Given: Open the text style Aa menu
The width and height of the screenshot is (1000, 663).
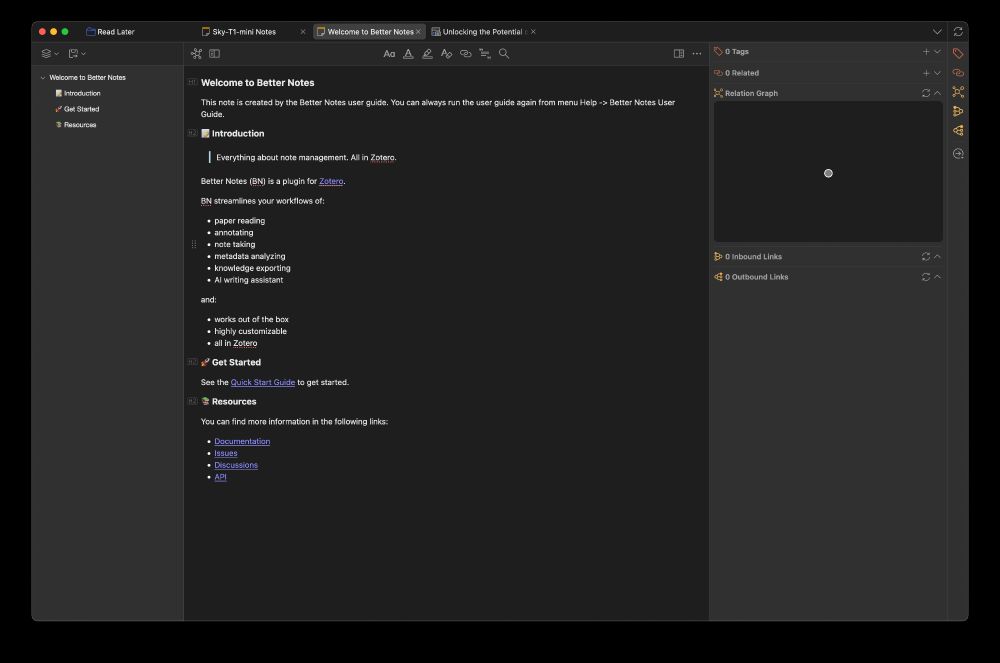Looking at the screenshot, I should pos(389,54).
